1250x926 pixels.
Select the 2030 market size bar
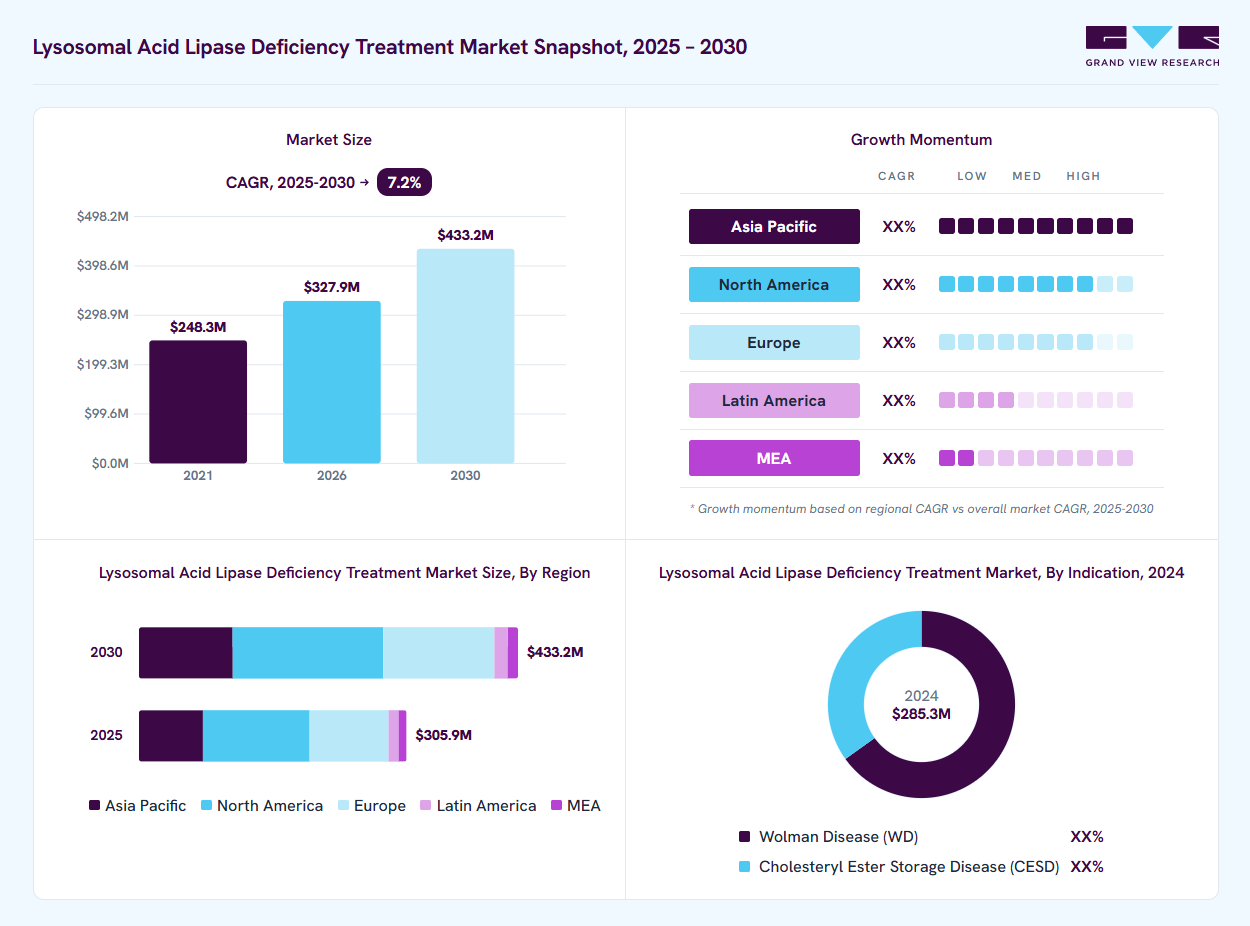pos(465,356)
